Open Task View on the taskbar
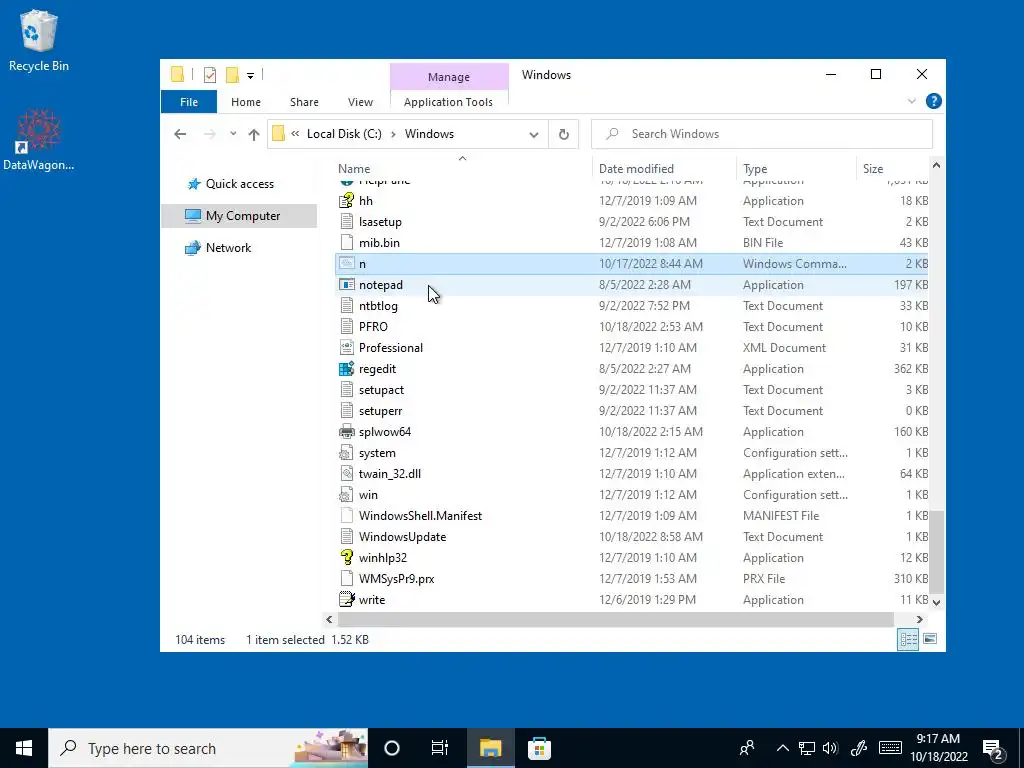 [440, 748]
